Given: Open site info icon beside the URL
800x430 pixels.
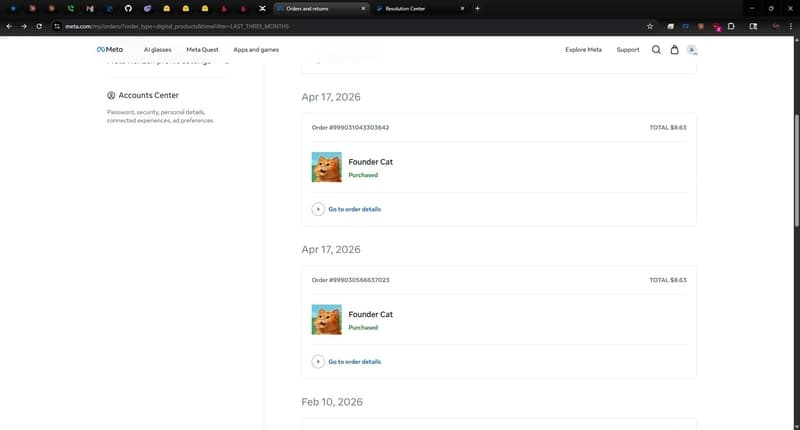Looking at the screenshot, I should click(57, 26).
